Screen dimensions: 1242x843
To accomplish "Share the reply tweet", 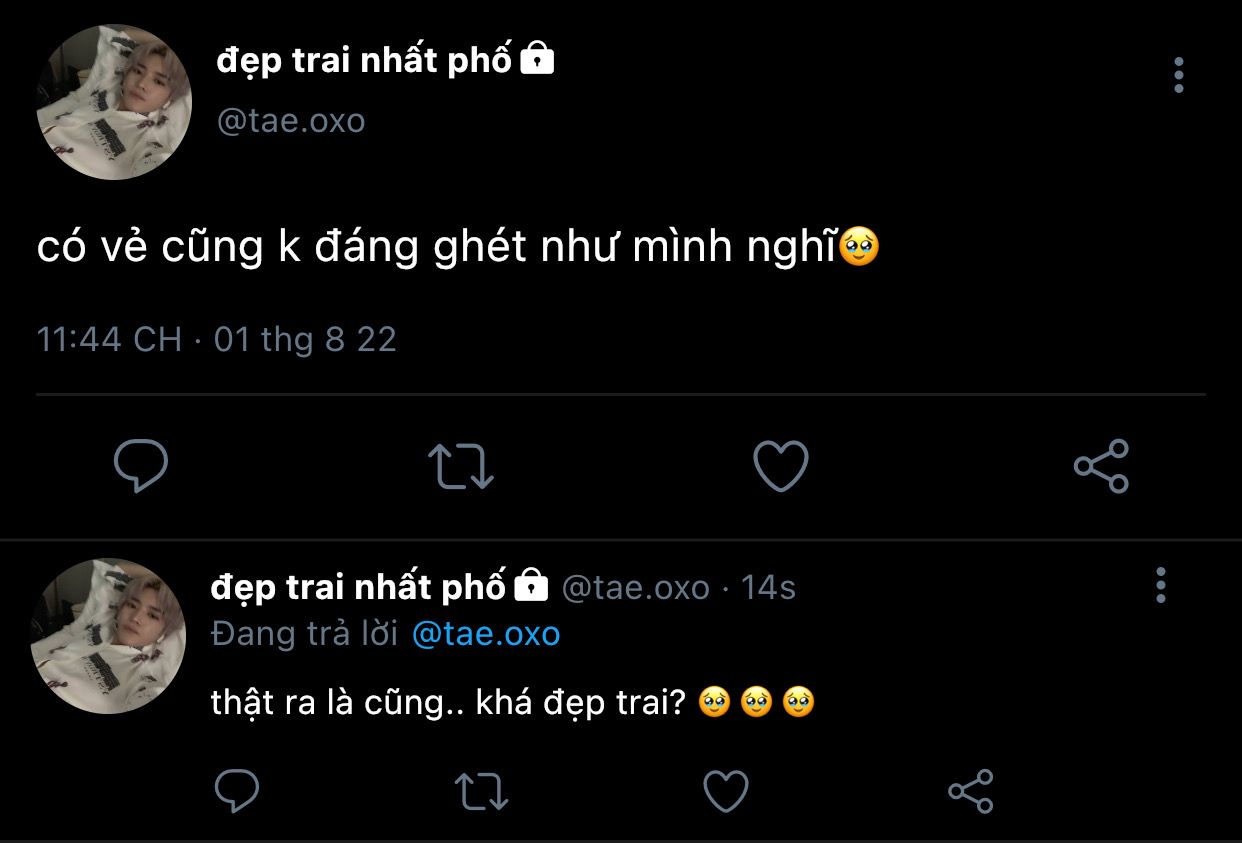I will [x=970, y=791].
